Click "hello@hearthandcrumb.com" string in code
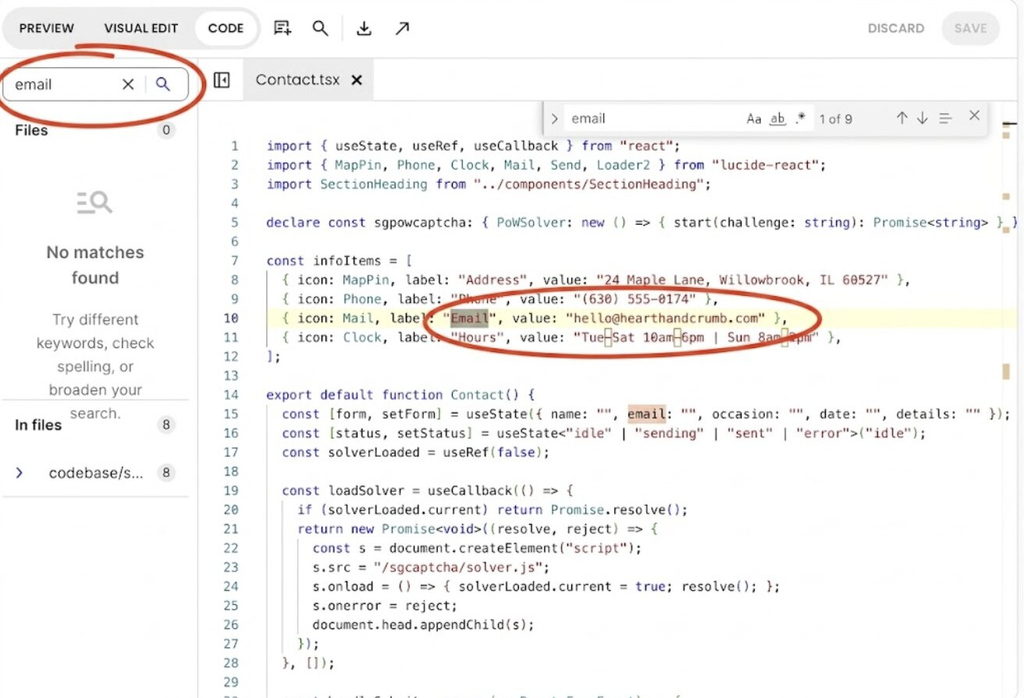 665,319
